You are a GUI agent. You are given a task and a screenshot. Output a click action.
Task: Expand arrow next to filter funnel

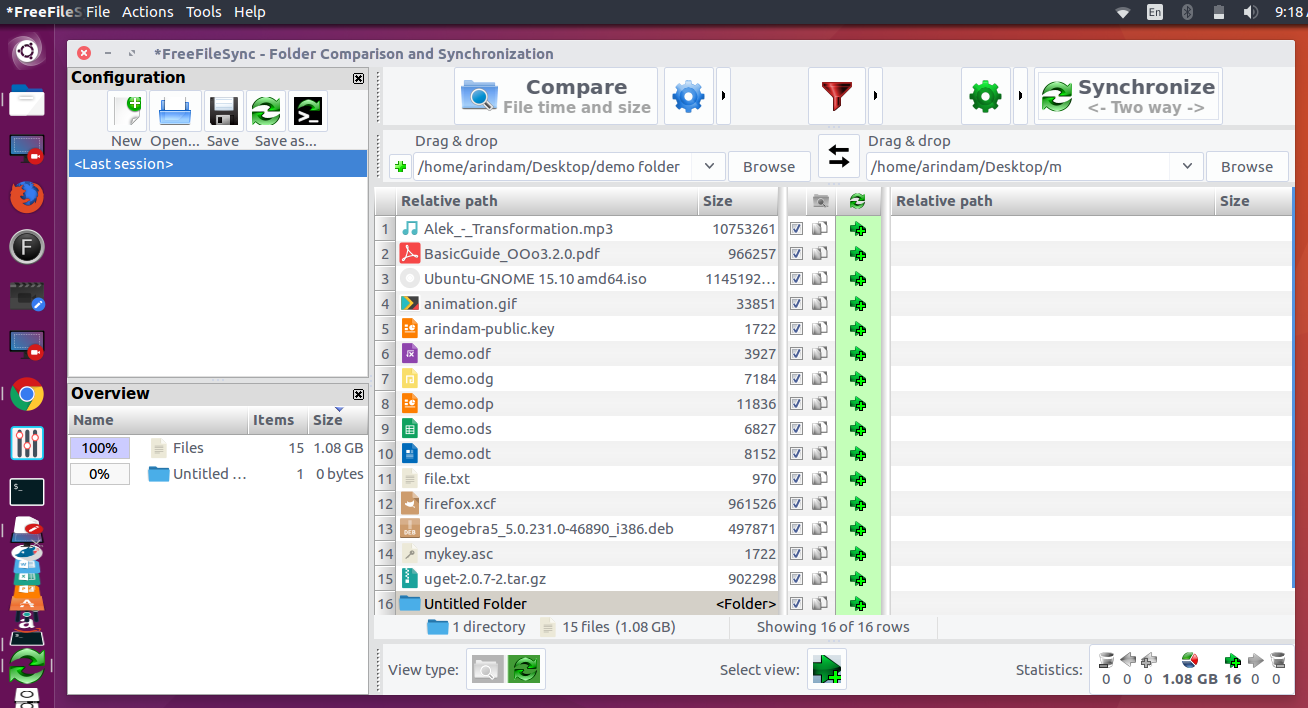tap(876, 96)
